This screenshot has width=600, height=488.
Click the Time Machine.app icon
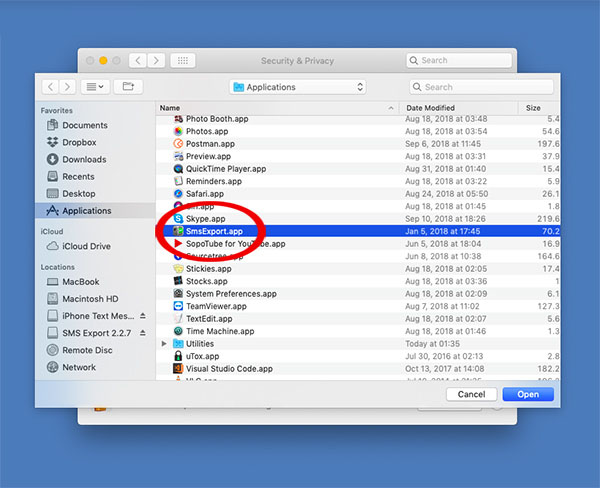[178, 331]
